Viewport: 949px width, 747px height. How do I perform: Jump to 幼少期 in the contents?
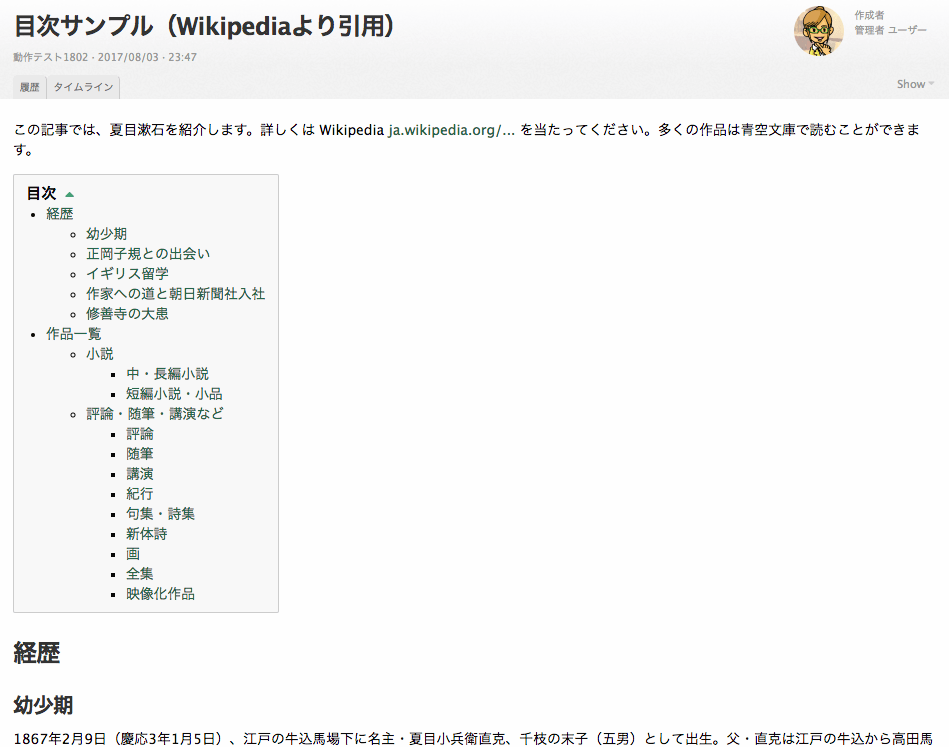[107, 234]
